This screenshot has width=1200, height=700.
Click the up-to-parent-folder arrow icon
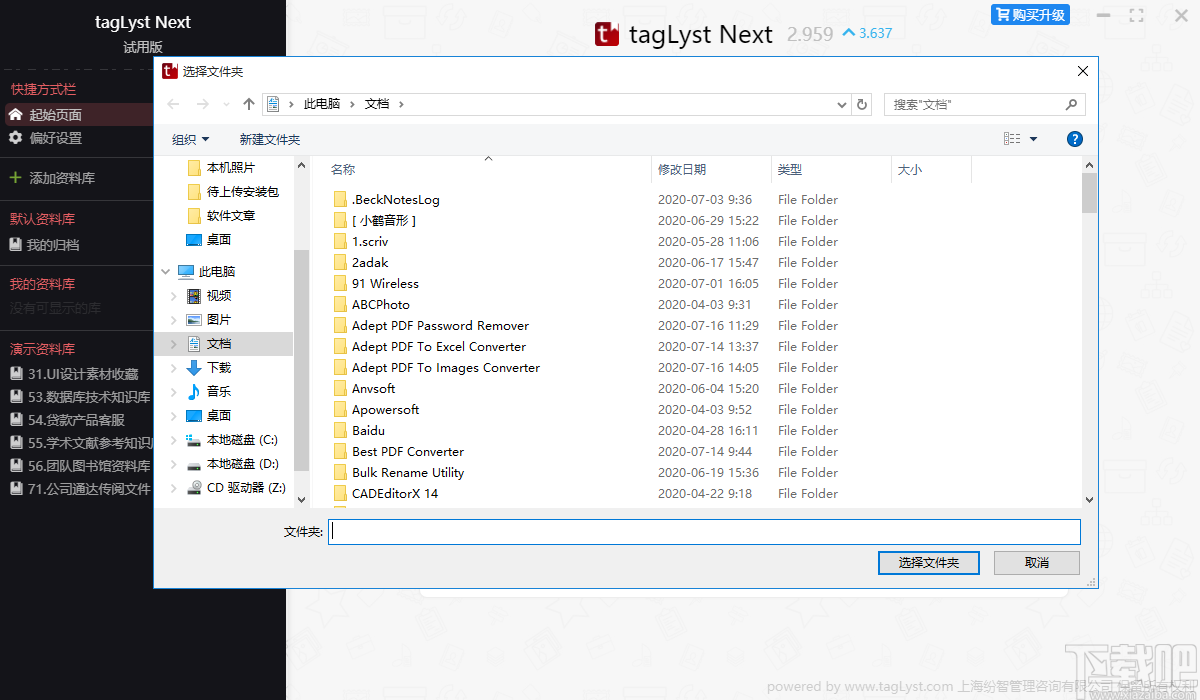[248, 104]
